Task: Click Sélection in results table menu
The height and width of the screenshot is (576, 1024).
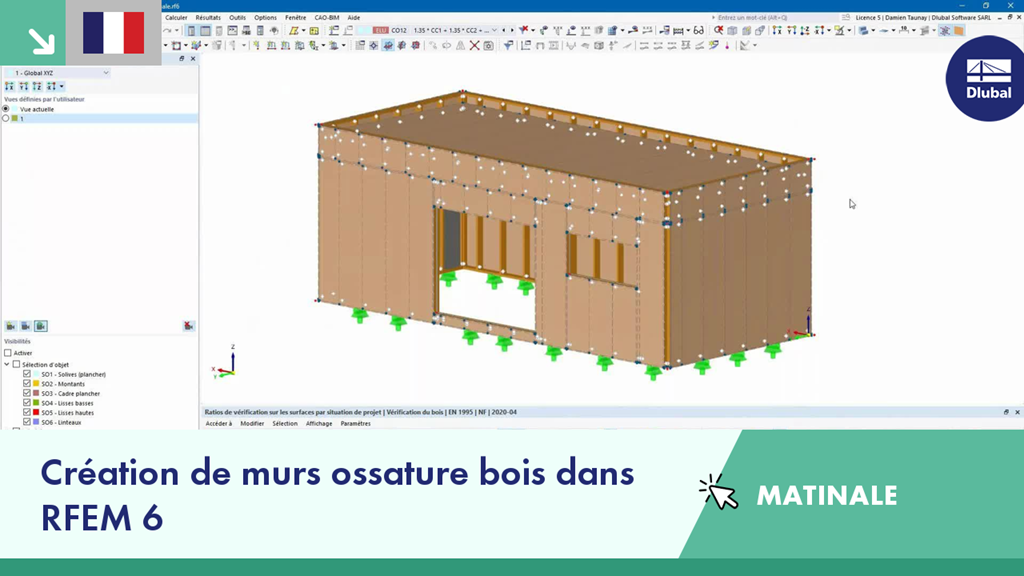Action: (285, 423)
